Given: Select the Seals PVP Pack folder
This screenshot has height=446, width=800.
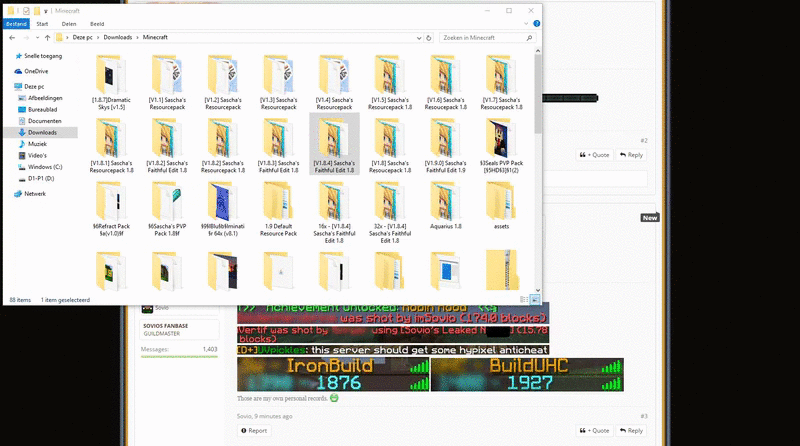Looking at the screenshot, I should tap(501, 145).
